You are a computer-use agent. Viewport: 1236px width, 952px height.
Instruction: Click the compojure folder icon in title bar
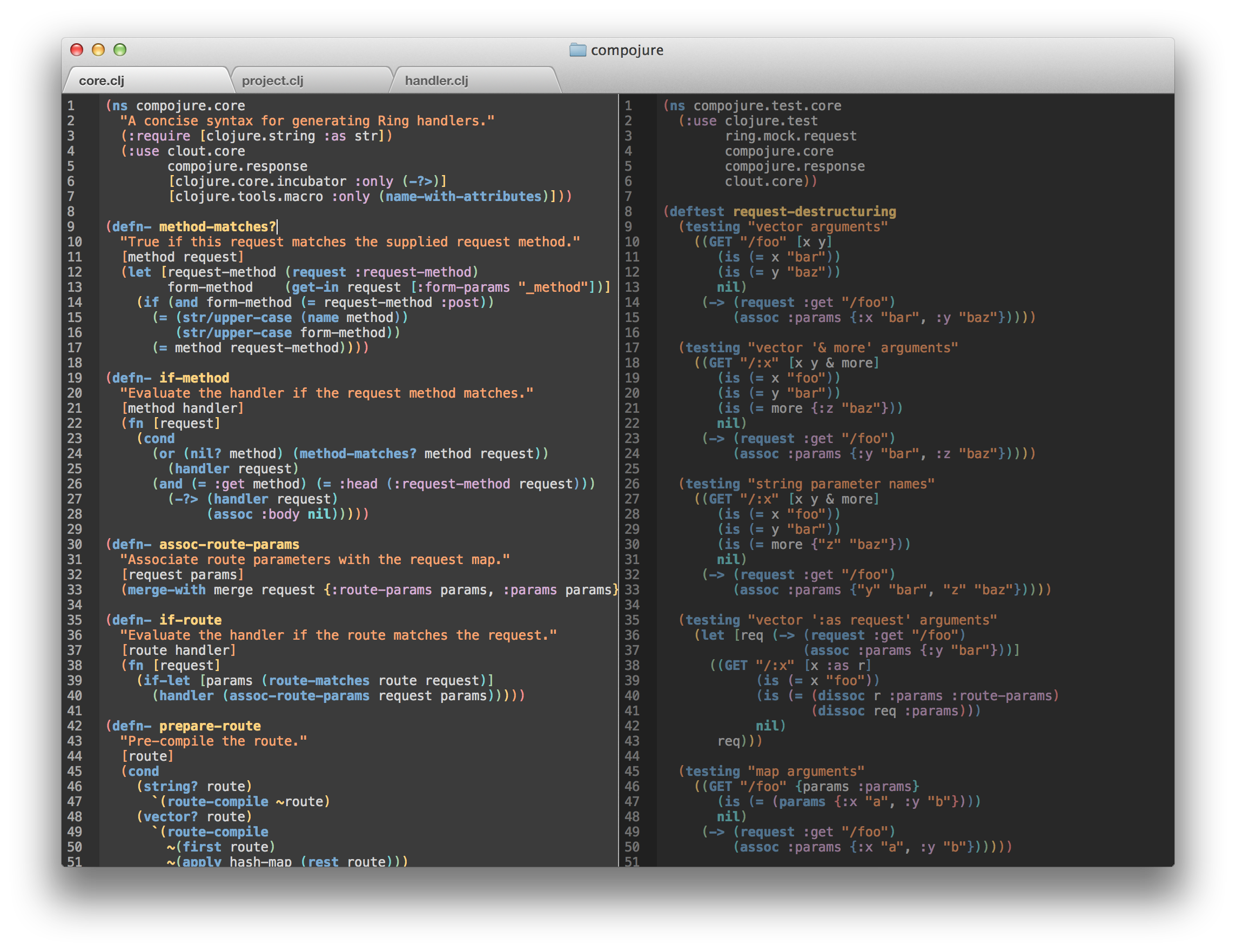[577, 50]
